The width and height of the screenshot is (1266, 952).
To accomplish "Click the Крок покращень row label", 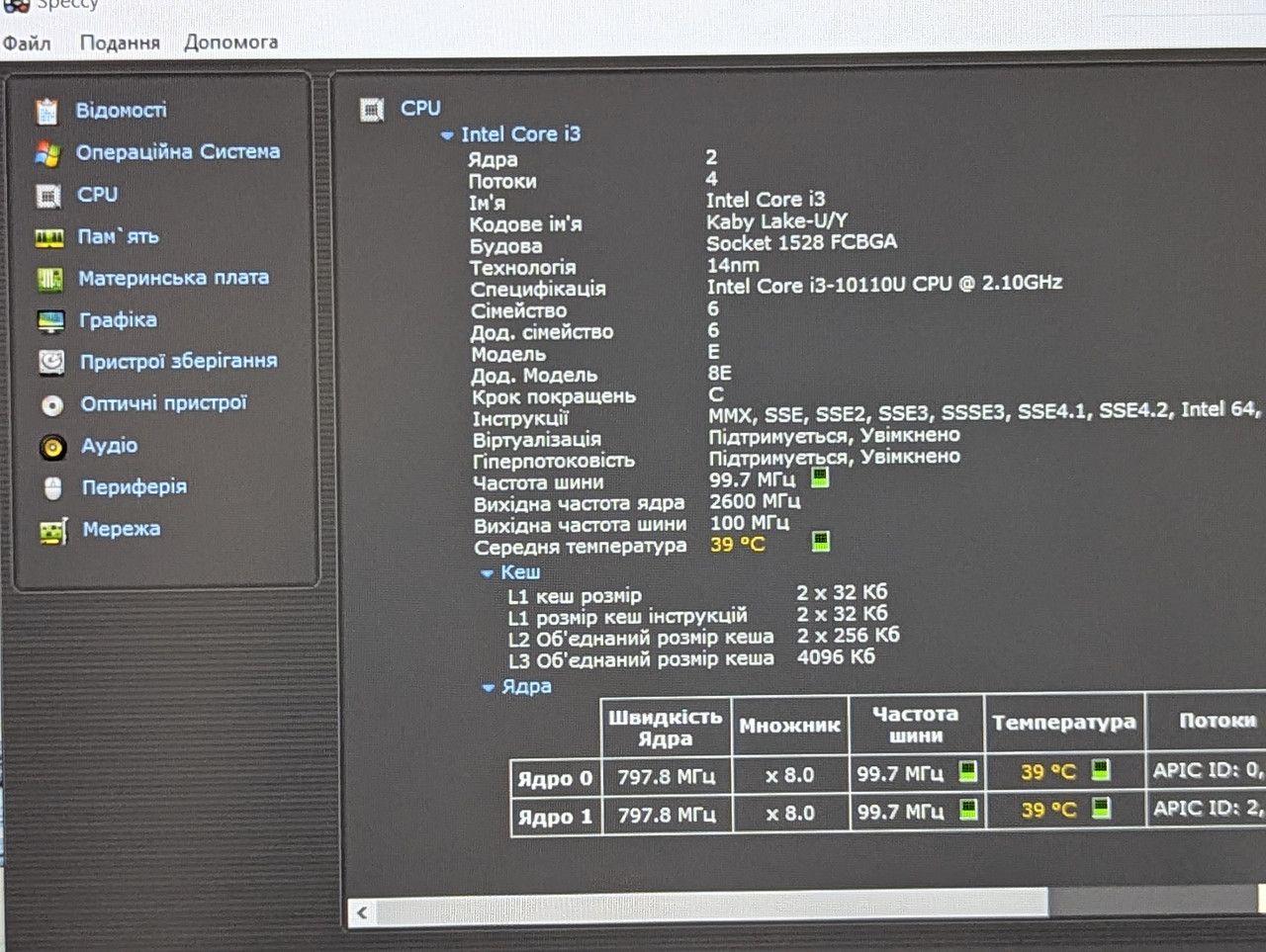I will pos(554,397).
